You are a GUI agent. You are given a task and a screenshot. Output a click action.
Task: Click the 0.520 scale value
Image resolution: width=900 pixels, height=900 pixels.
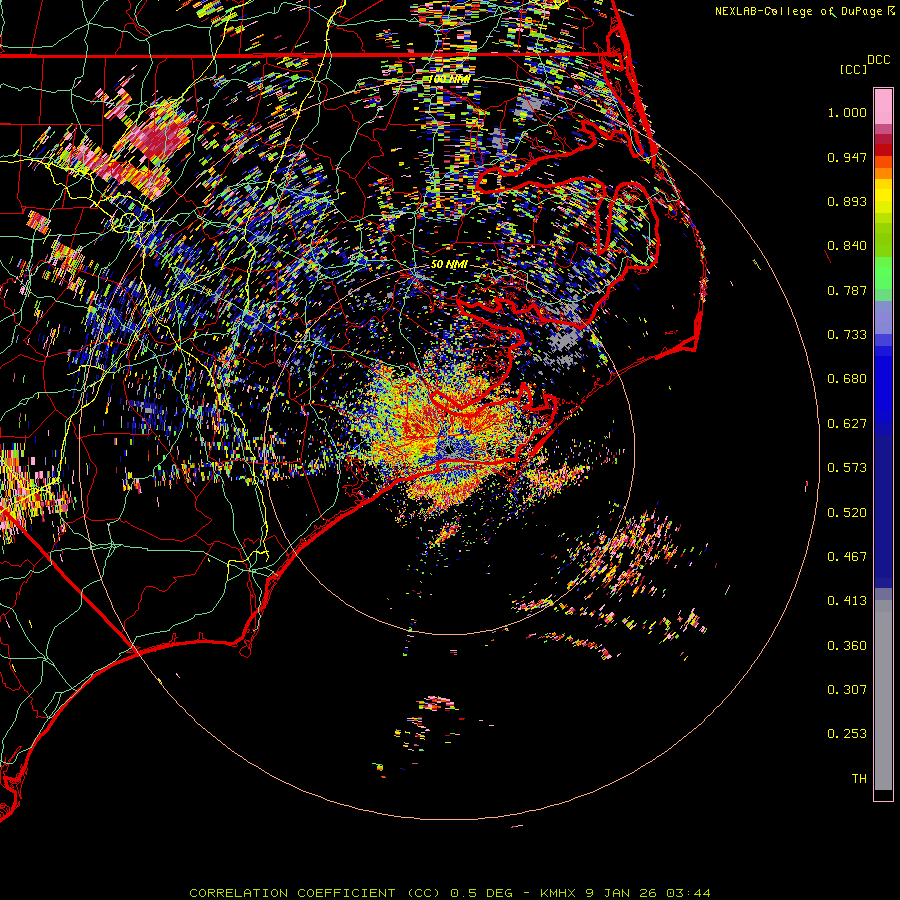[x=847, y=513]
